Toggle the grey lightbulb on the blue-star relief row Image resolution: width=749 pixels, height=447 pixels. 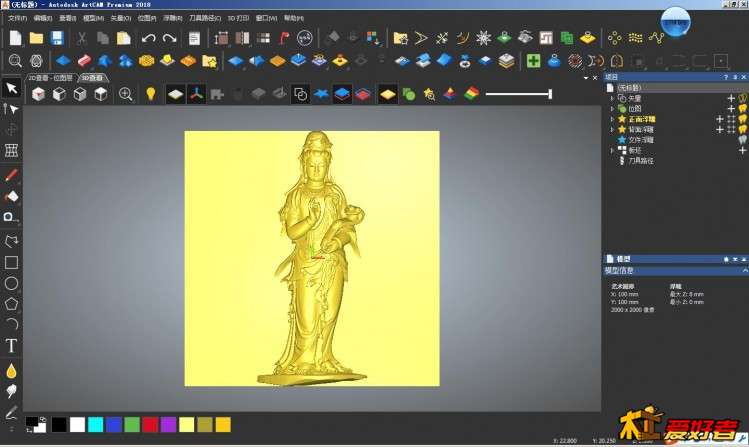tap(742, 140)
